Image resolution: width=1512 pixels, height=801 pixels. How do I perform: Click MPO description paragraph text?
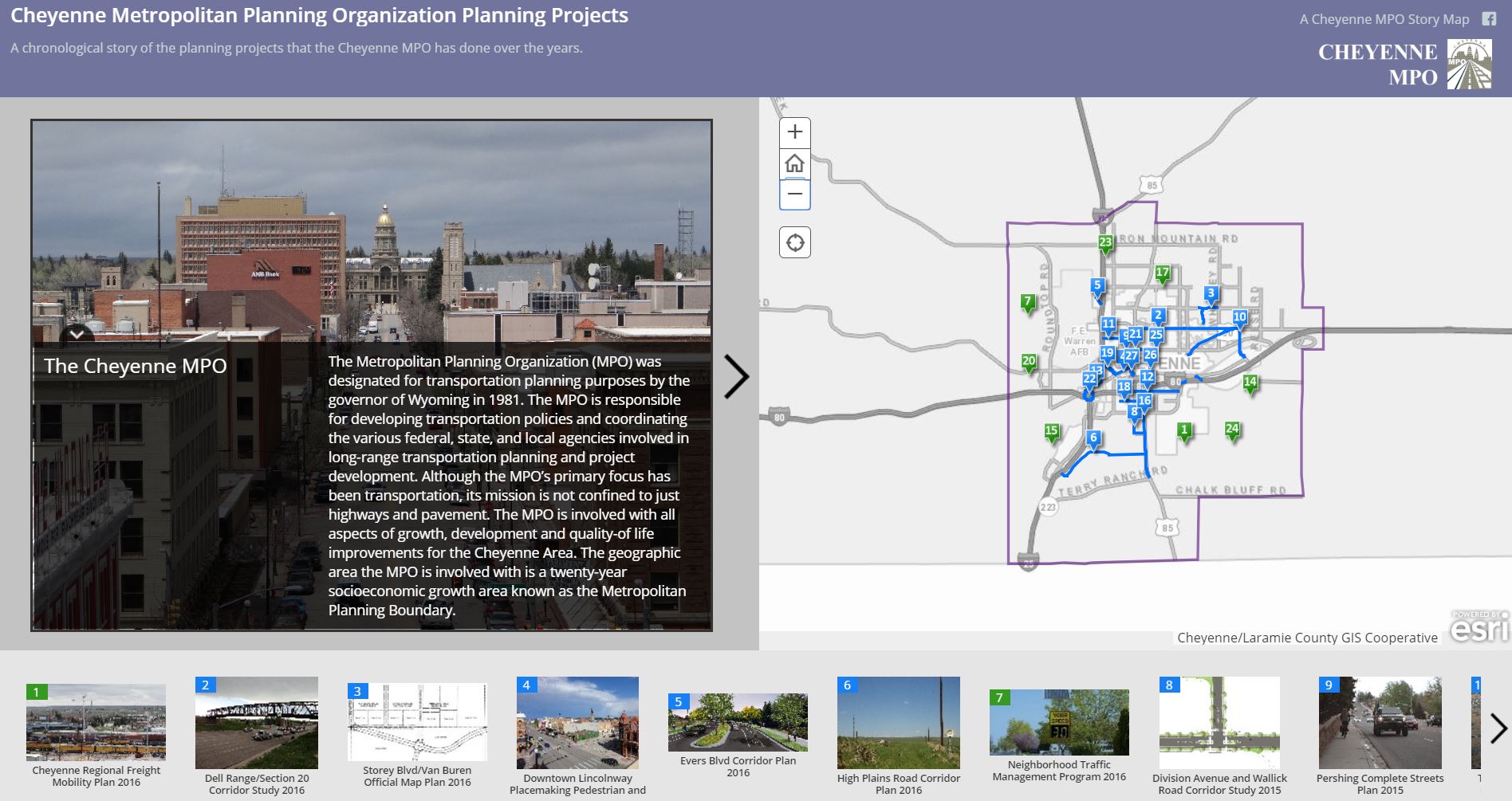[x=509, y=485]
